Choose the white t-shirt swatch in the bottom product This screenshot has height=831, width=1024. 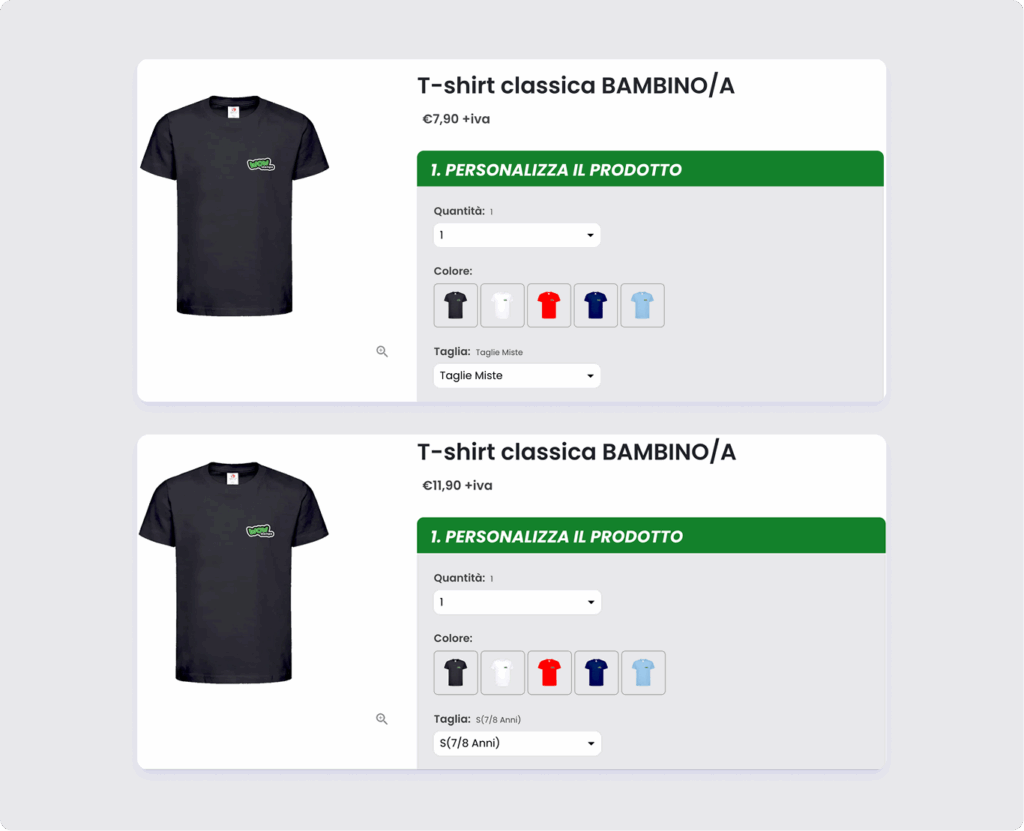(x=503, y=672)
